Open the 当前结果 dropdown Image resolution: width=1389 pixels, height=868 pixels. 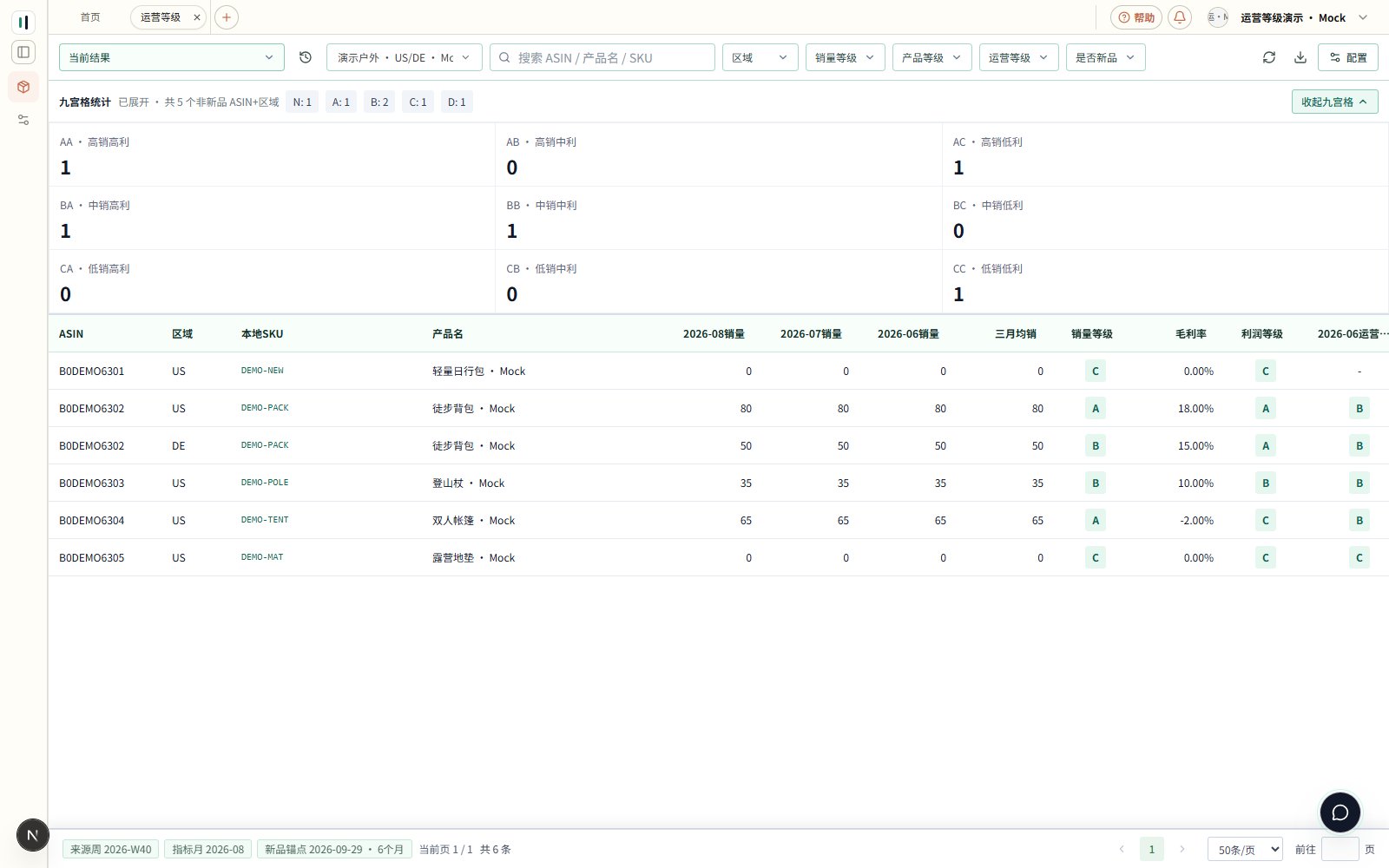click(172, 57)
